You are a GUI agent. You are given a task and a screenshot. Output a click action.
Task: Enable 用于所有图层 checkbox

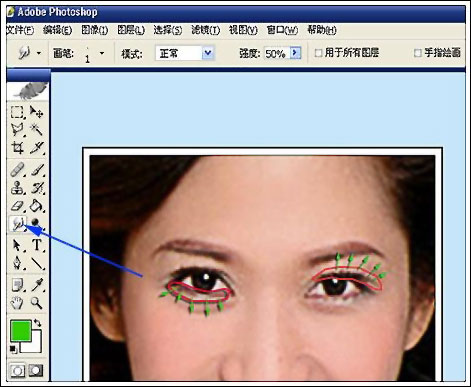[318, 53]
